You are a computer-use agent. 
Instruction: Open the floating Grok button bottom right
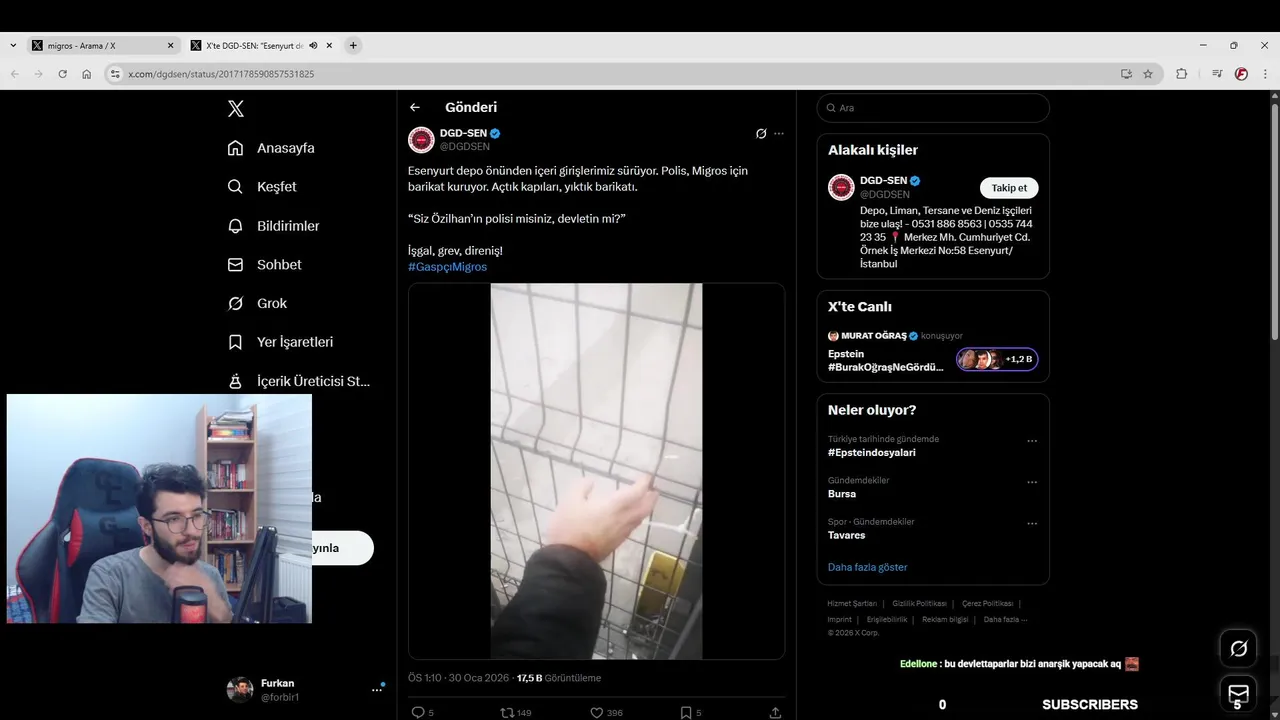[x=1238, y=648]
